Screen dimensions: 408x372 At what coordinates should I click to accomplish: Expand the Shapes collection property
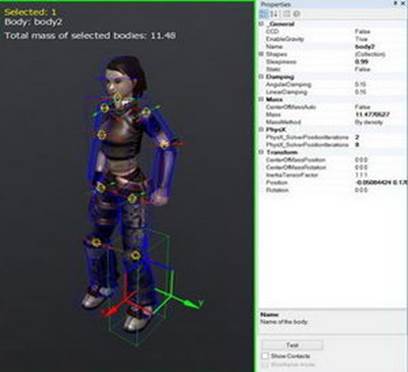(262, 54)
